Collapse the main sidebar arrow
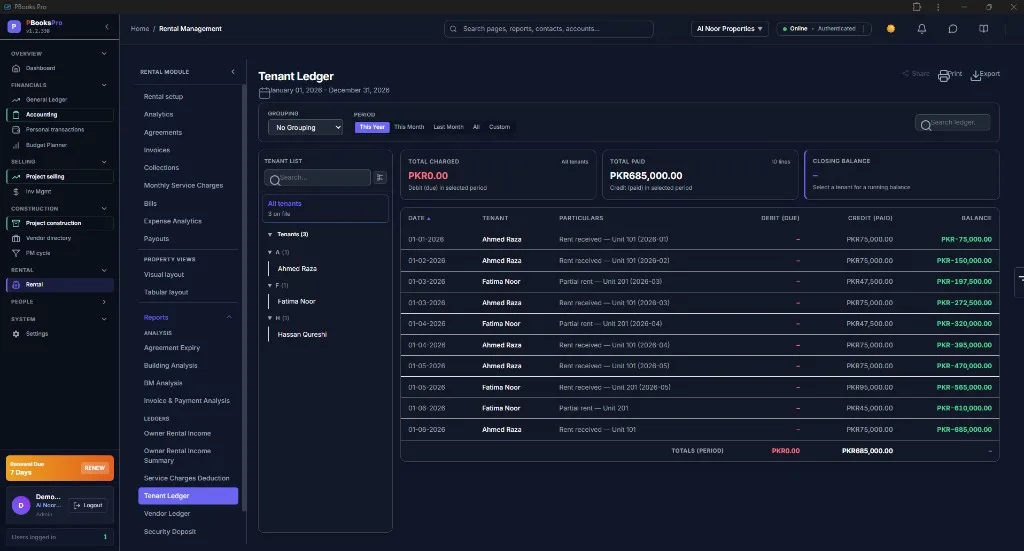This screenshot has width=1024, height=551. [107, 27]
